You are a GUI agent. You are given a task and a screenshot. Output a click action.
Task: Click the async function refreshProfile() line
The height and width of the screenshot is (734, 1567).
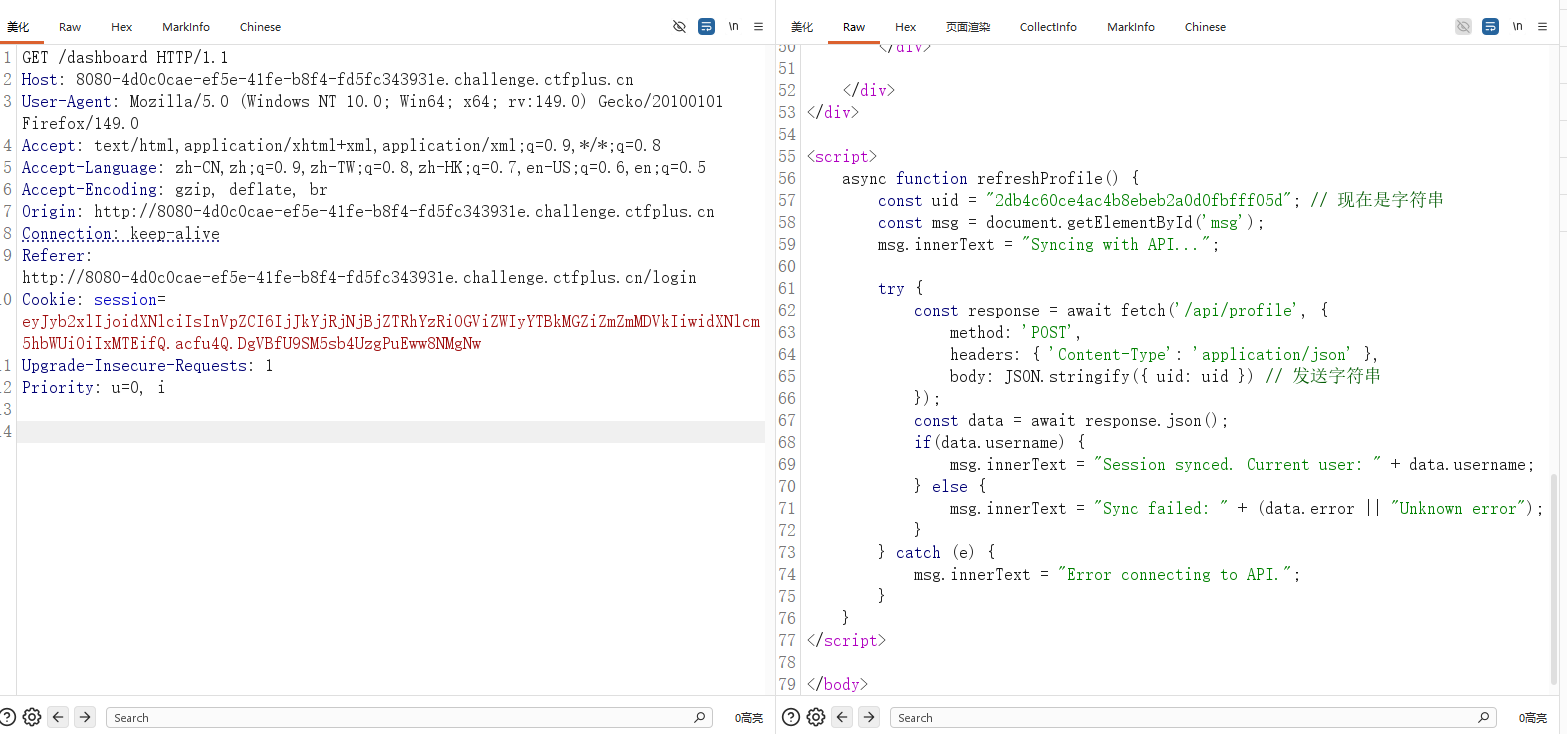pos(991,179)
